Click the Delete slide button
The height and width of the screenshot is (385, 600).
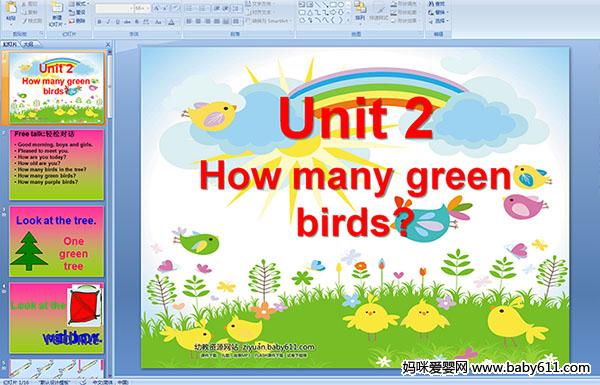click(77, 21)
